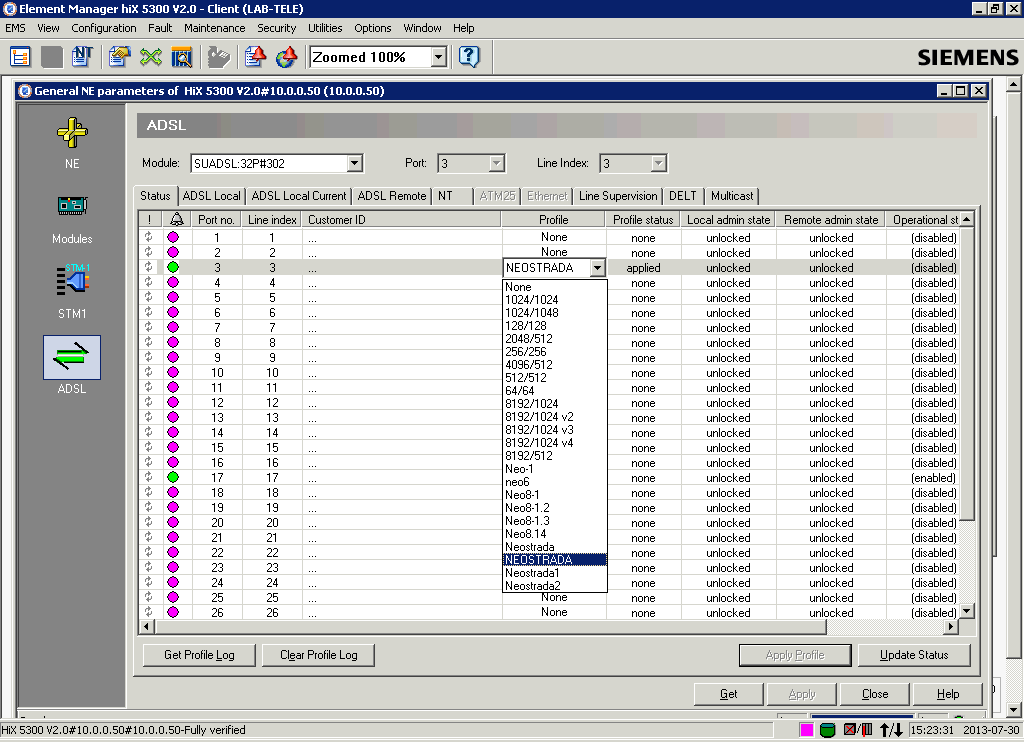Switch to the Line Supervision tab

click(x=618, y=196)
